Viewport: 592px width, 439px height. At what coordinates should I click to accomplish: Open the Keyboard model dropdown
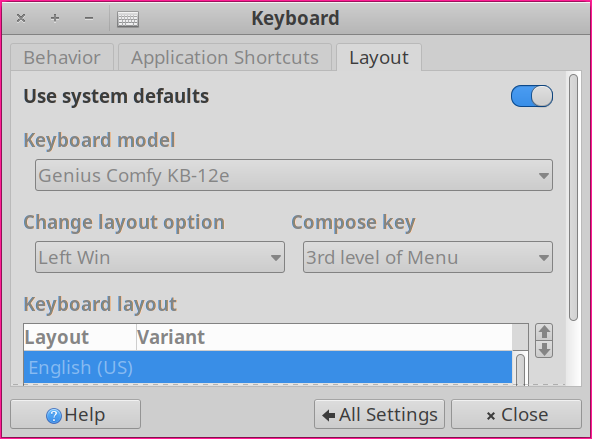294,175
